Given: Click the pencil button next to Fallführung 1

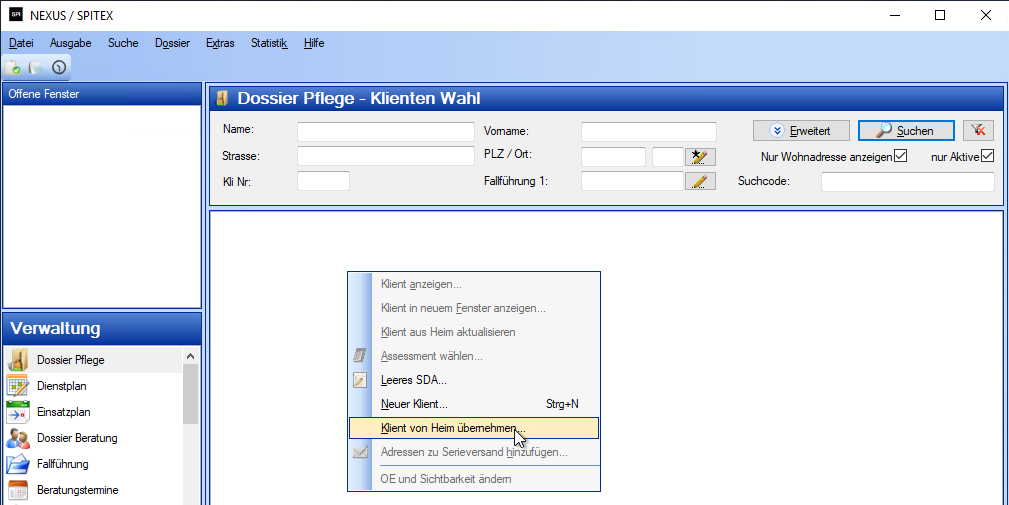Looking at the screenshot, I should click(701, 181).
